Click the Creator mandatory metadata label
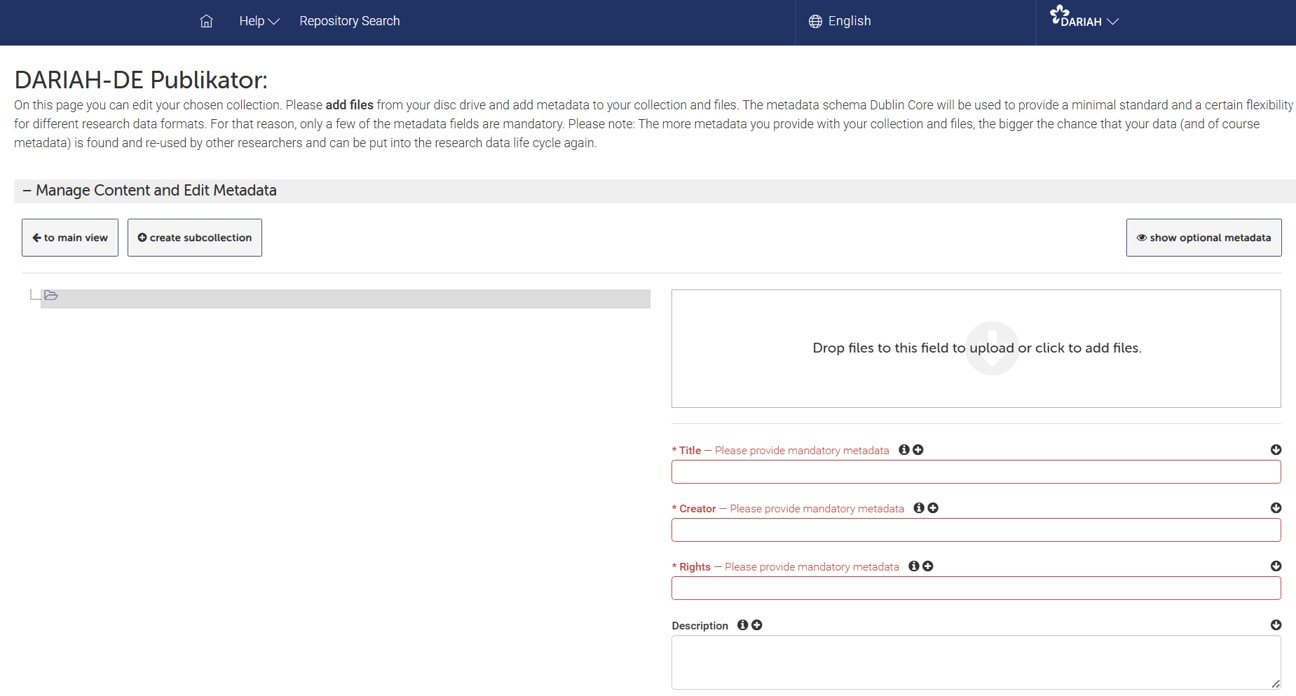 (x=788, y=509)
